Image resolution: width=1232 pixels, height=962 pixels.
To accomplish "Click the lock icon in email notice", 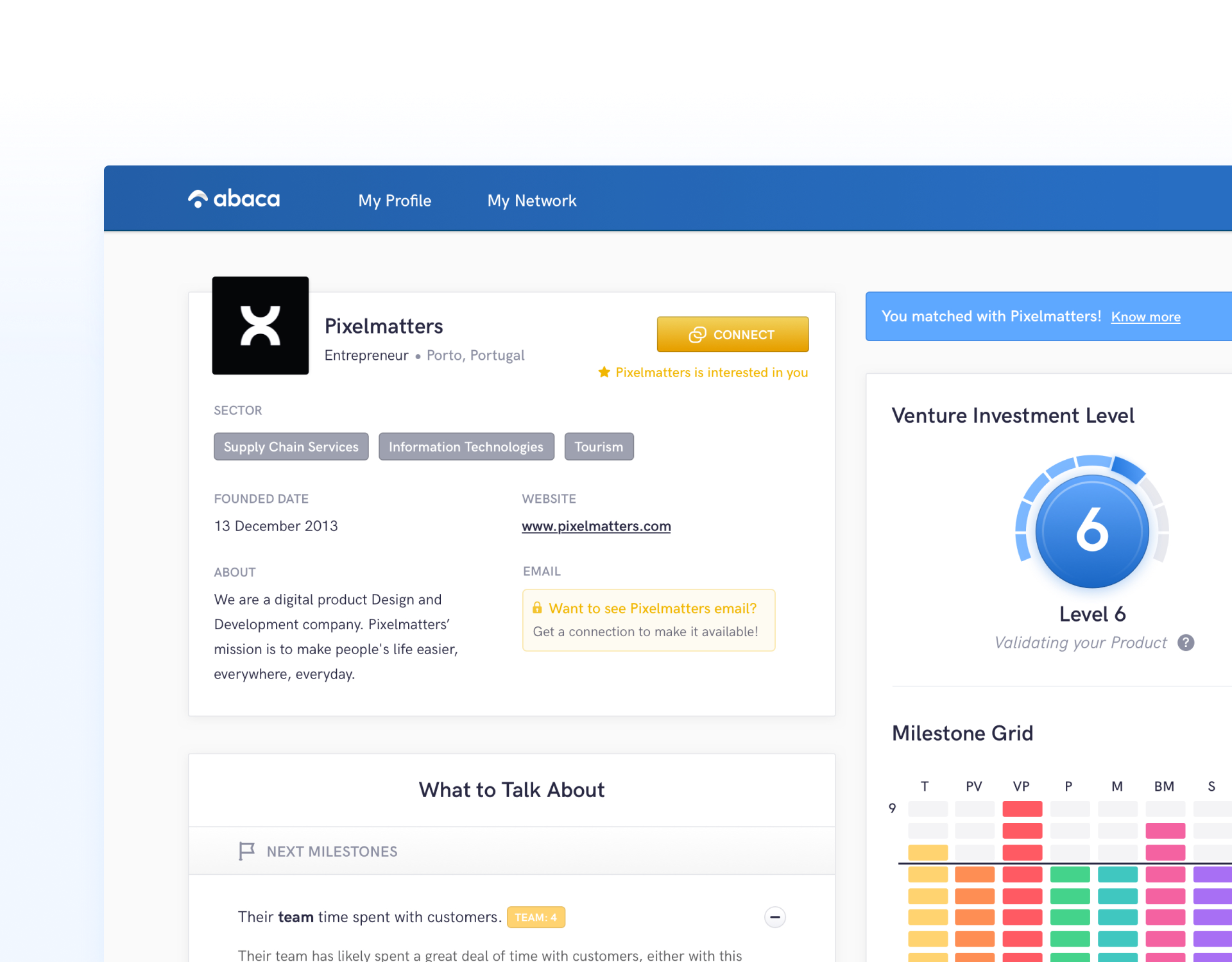I will tap(537, 608).
